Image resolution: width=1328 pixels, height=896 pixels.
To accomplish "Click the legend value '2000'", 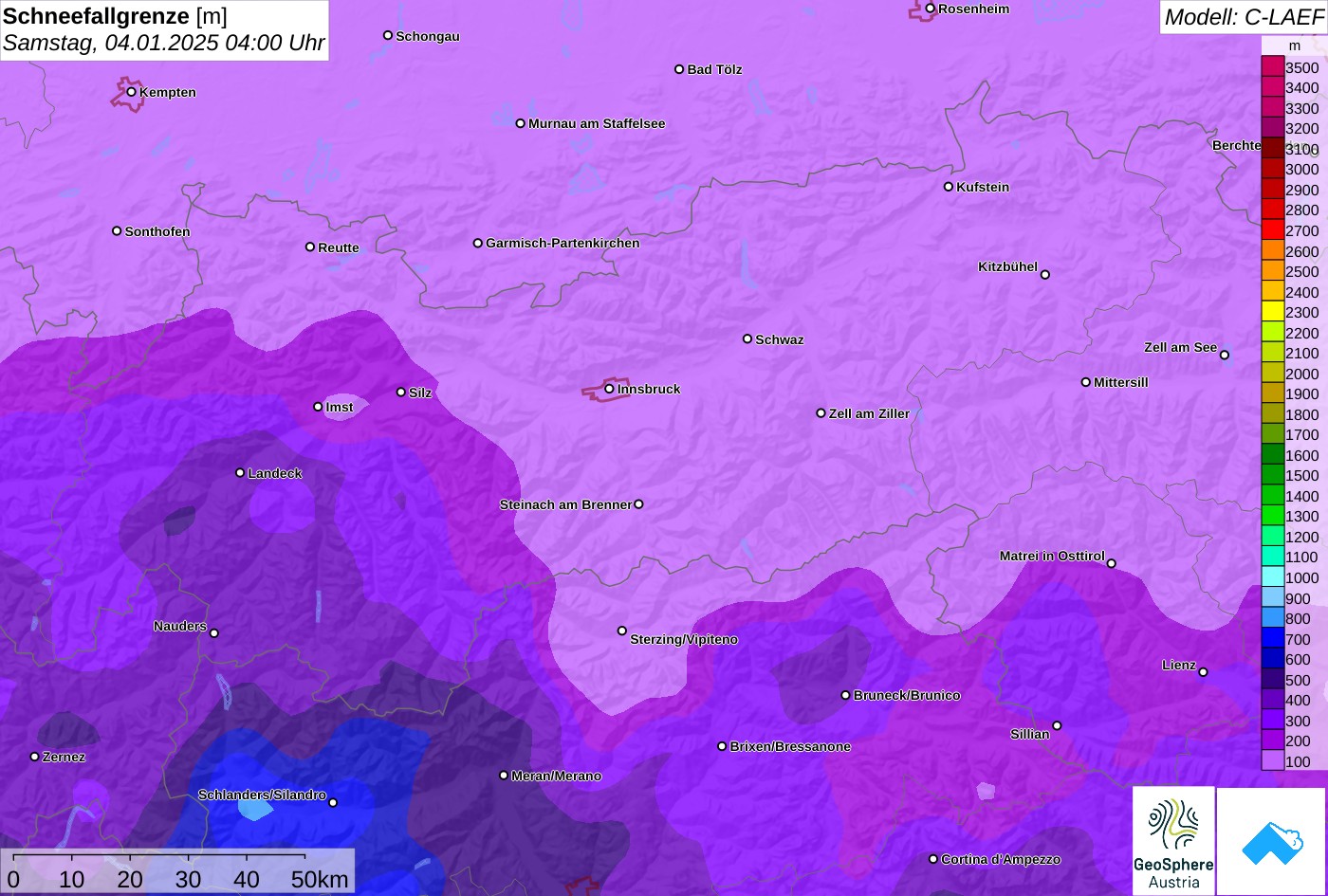I will 1301,374.
